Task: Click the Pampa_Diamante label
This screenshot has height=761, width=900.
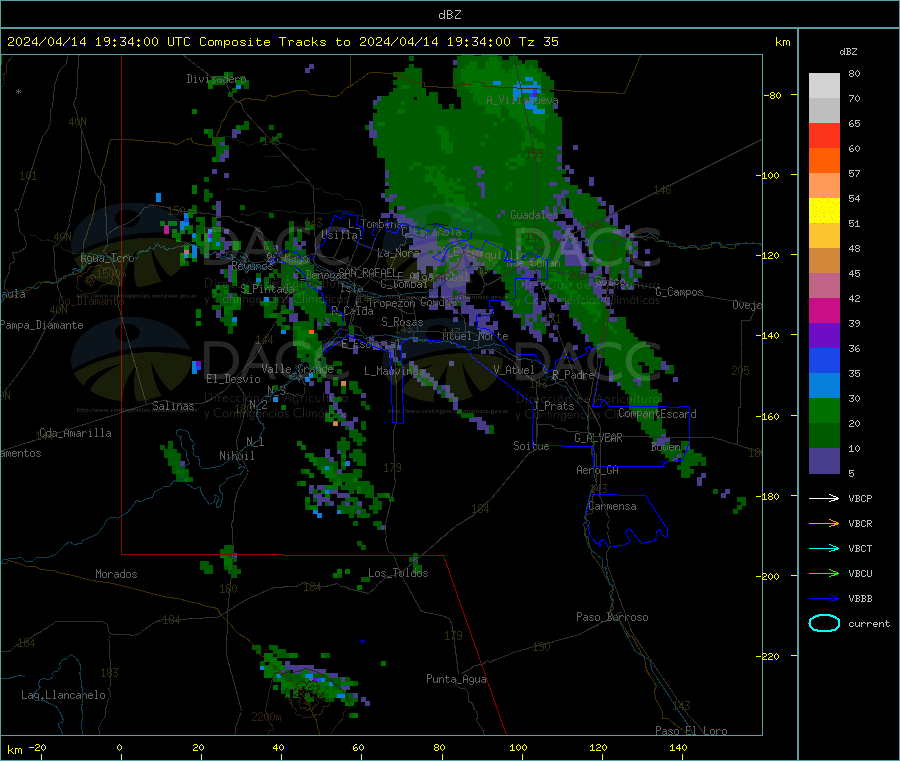Action: tap(42, 325)
